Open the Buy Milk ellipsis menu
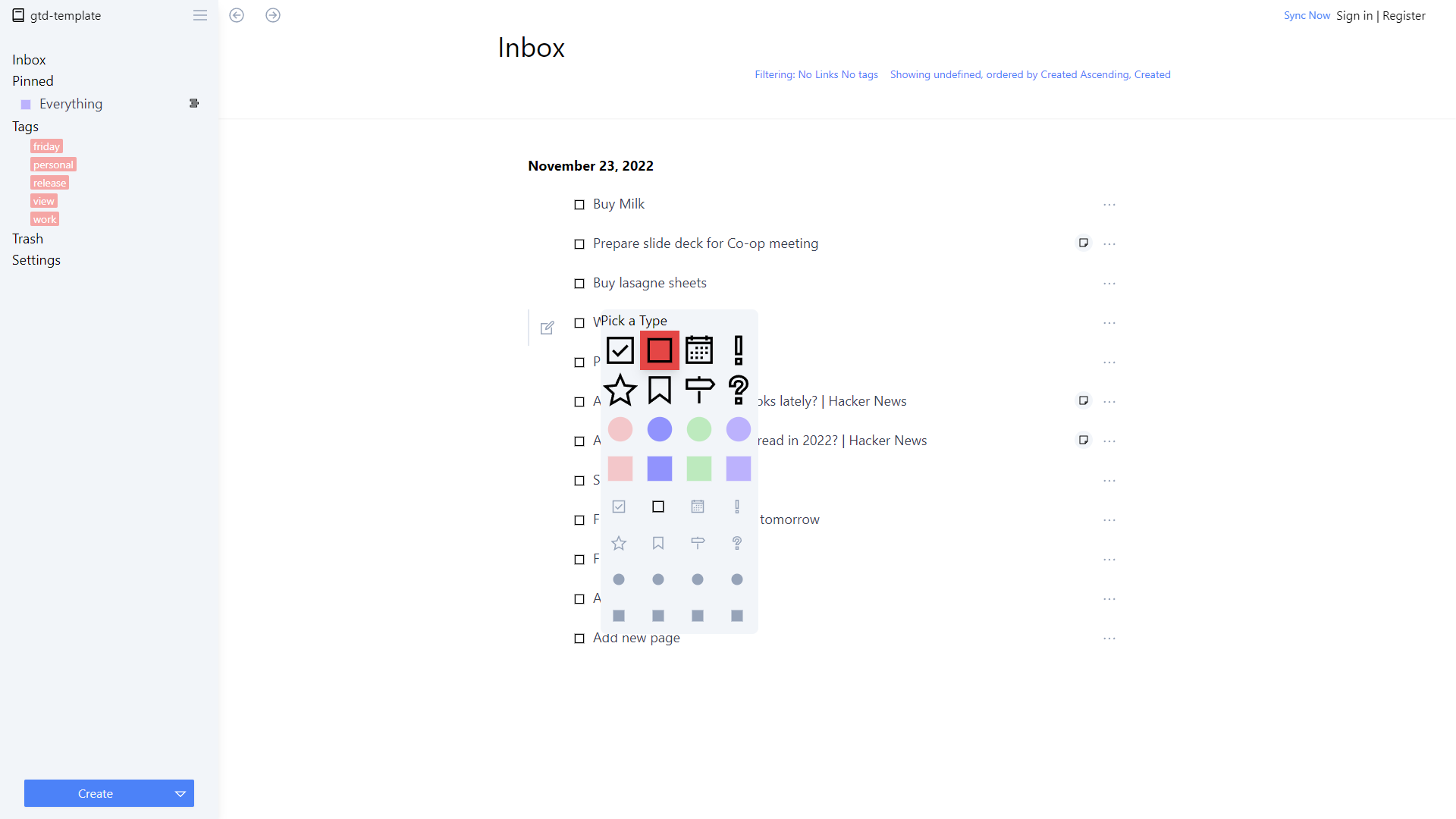This screenshot has width=1456, height=819. coord(1109,205)
